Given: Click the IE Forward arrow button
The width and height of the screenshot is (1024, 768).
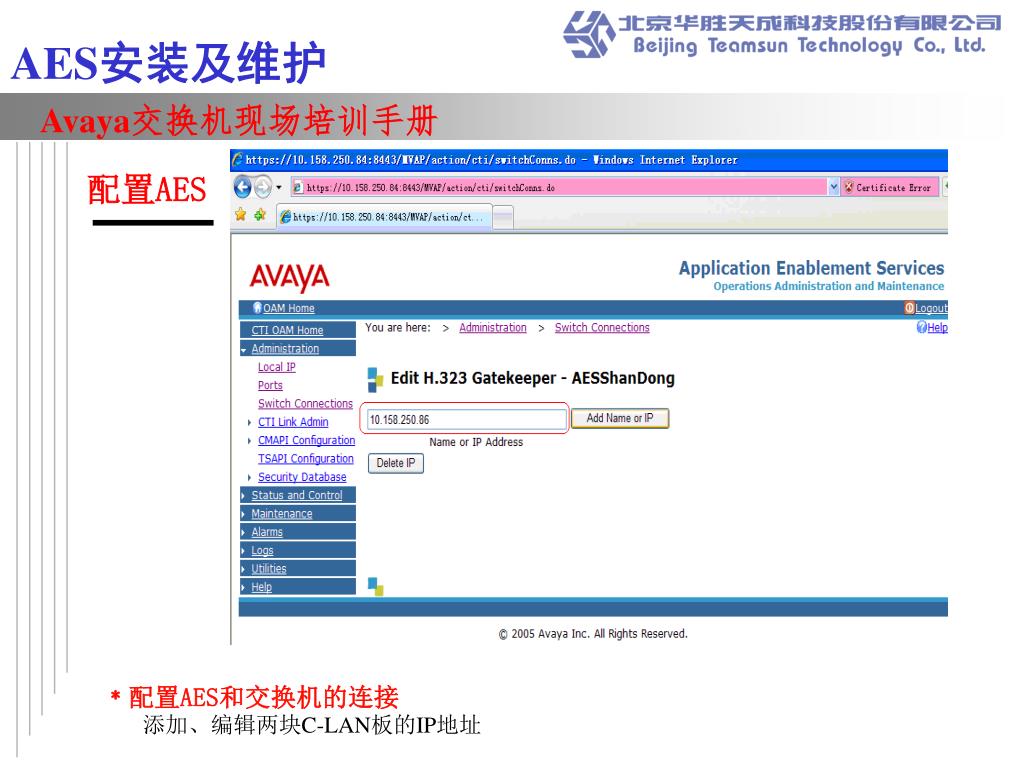Looking at the screenshot, I should 263,187.
